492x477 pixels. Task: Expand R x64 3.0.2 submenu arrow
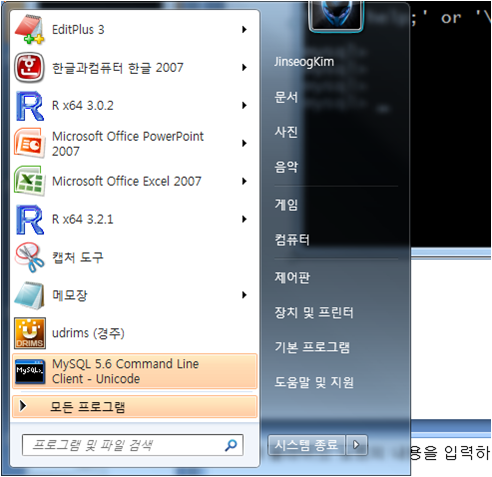tap(244, 105)
